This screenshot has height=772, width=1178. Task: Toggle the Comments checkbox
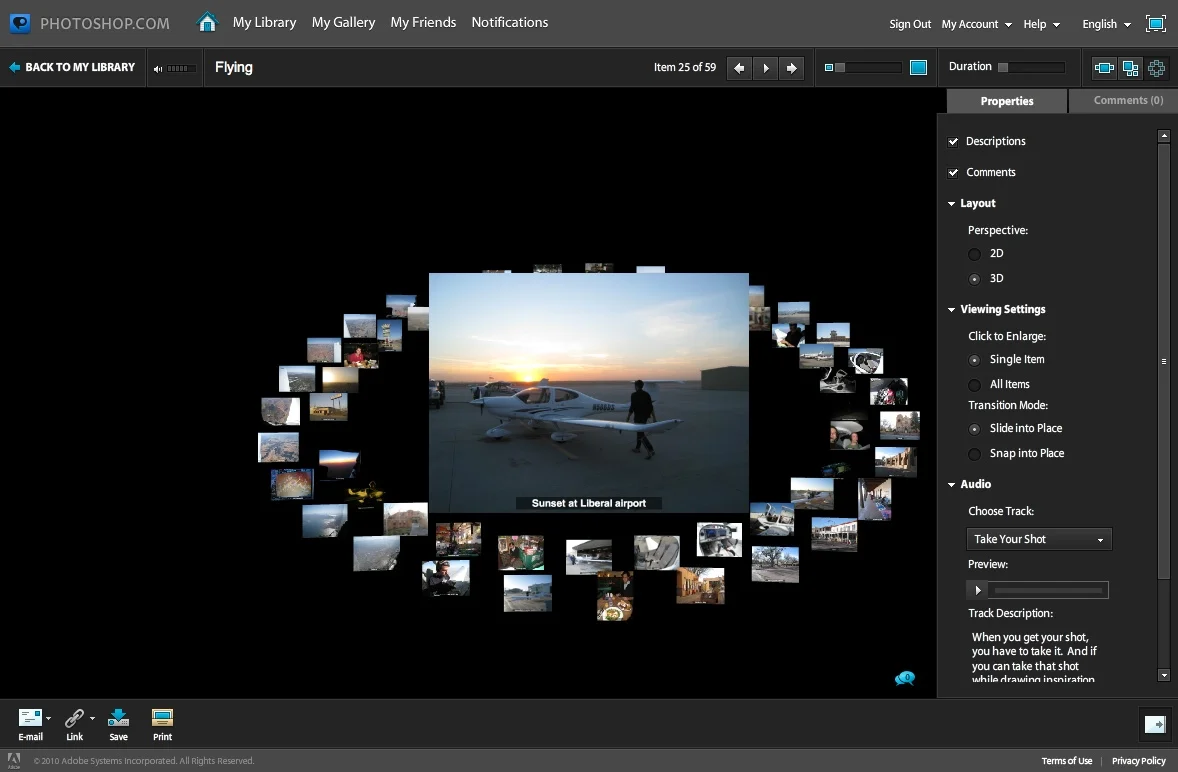pyautogui.click(x=953, y=173)
